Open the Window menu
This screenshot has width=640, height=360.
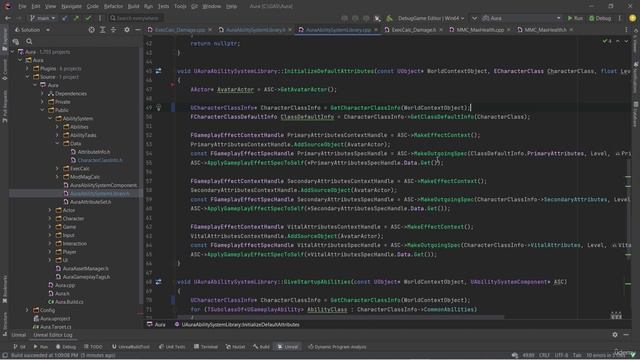click(x=212, y=6)
